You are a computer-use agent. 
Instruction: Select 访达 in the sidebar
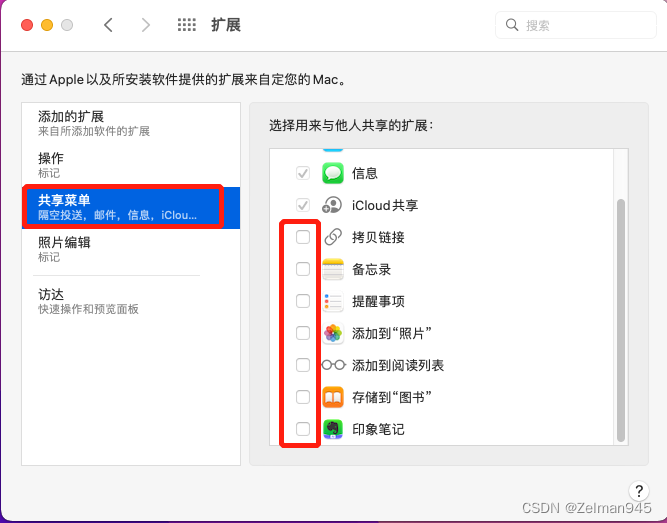tap(131, 301)
